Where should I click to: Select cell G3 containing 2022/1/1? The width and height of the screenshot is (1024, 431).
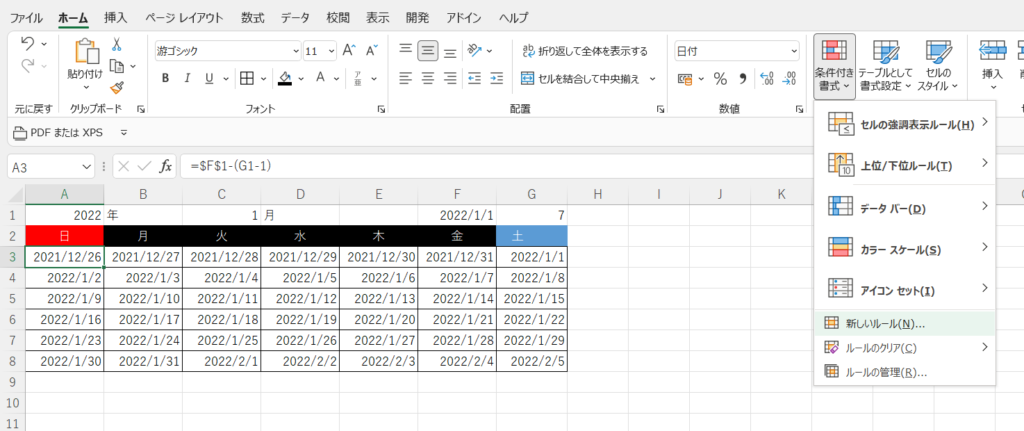point(531,257)
